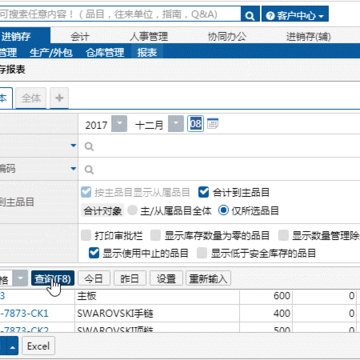Enable 显示数量管理除 checkbox
This screenshot has height=360, width=360.
(x=283, y=236)
